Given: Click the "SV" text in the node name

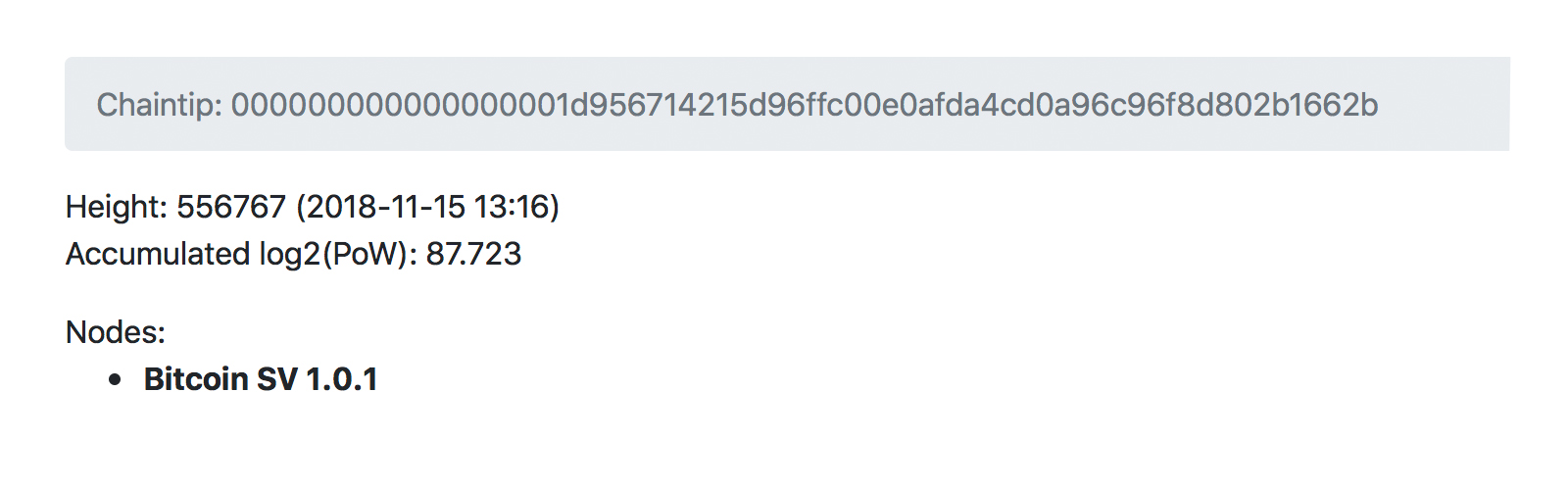Looking at the screenshot, I should point(277,379).
